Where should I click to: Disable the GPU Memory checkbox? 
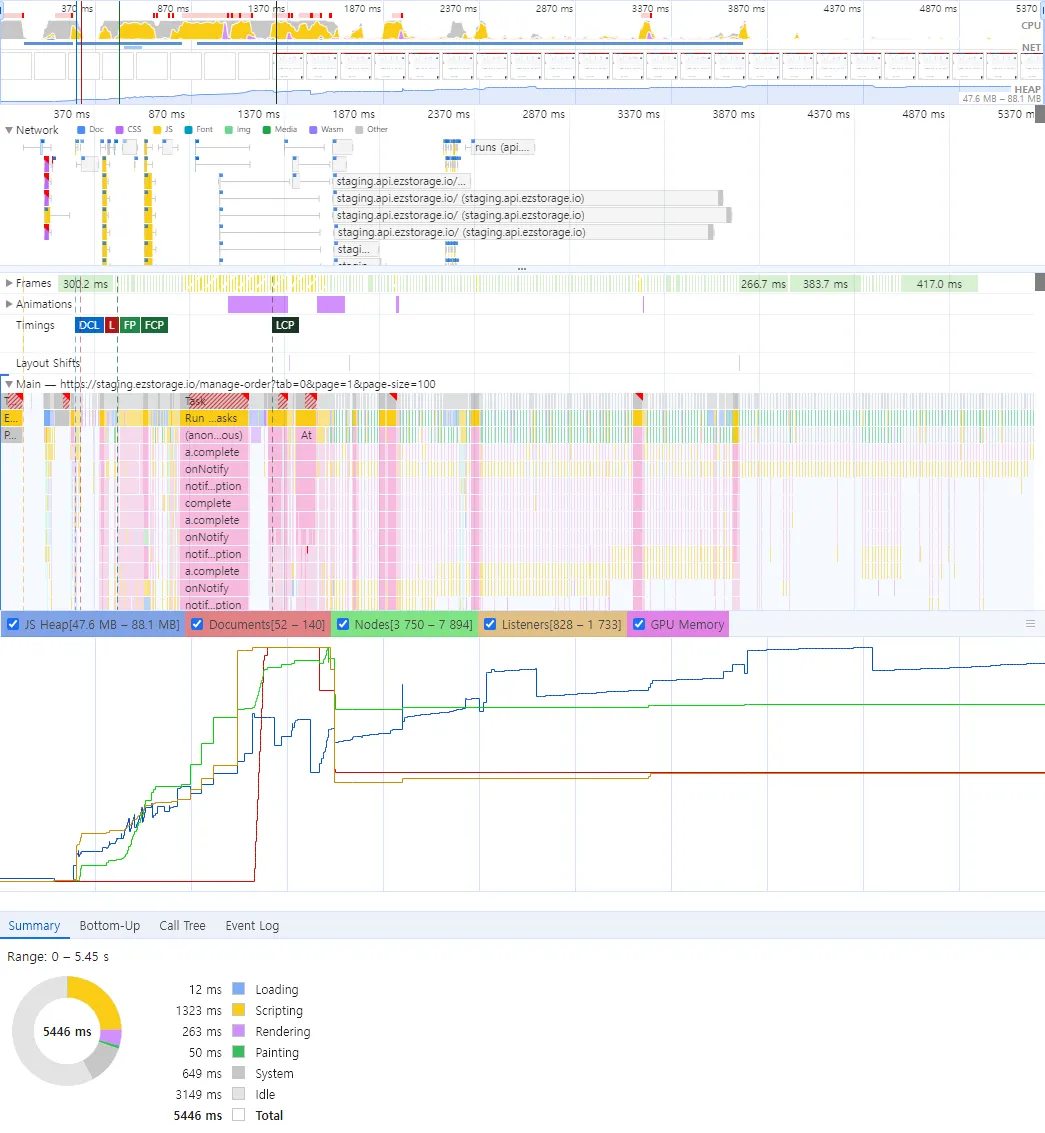coord(639,624)
